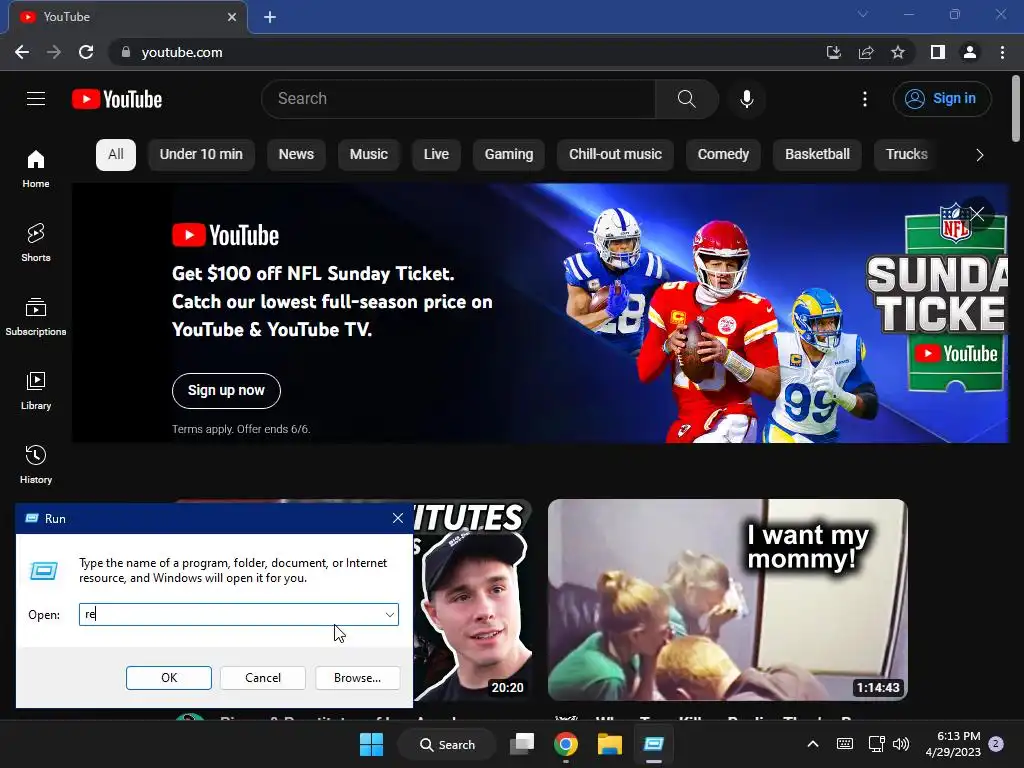
Task: Select the News chip
Action: pyautogui.click(x=296, y=155)
